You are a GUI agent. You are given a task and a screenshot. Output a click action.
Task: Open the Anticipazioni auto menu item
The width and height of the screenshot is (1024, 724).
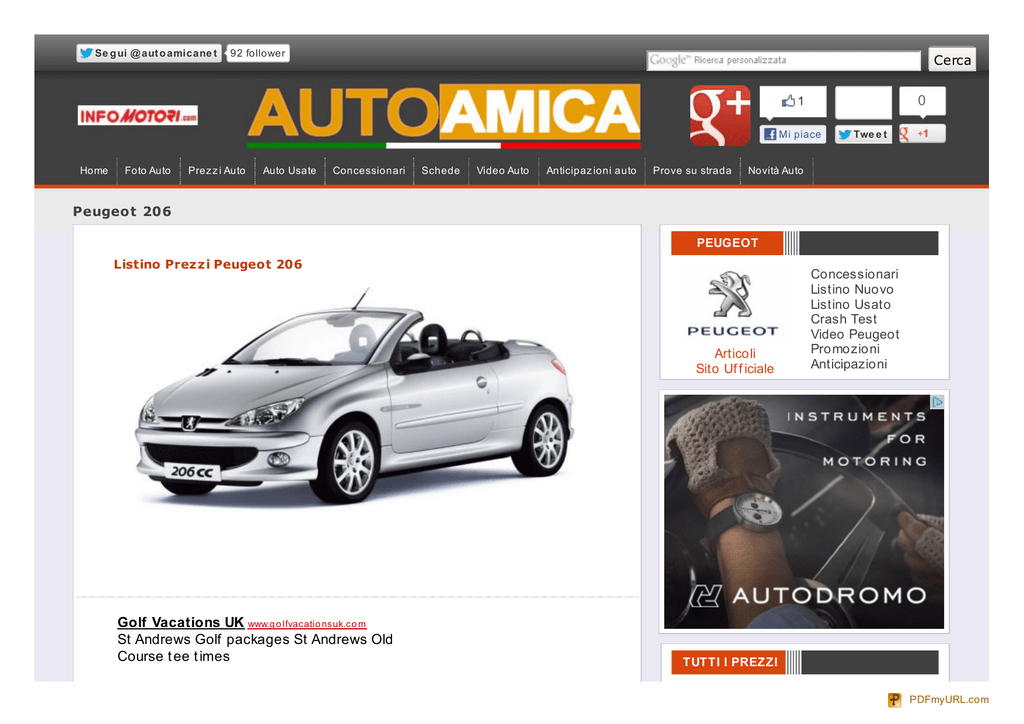coord(591,170)
